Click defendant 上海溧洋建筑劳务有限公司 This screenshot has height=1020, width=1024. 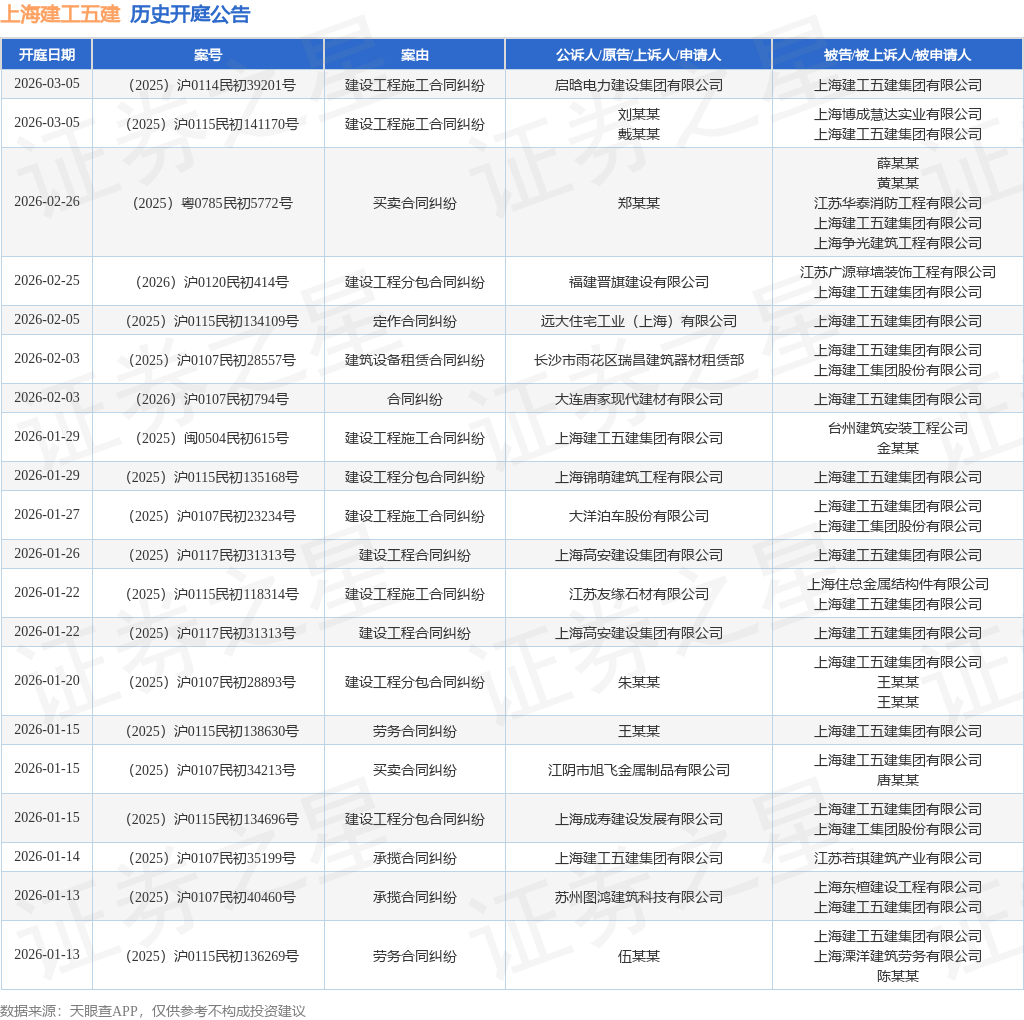pos(897,957)
